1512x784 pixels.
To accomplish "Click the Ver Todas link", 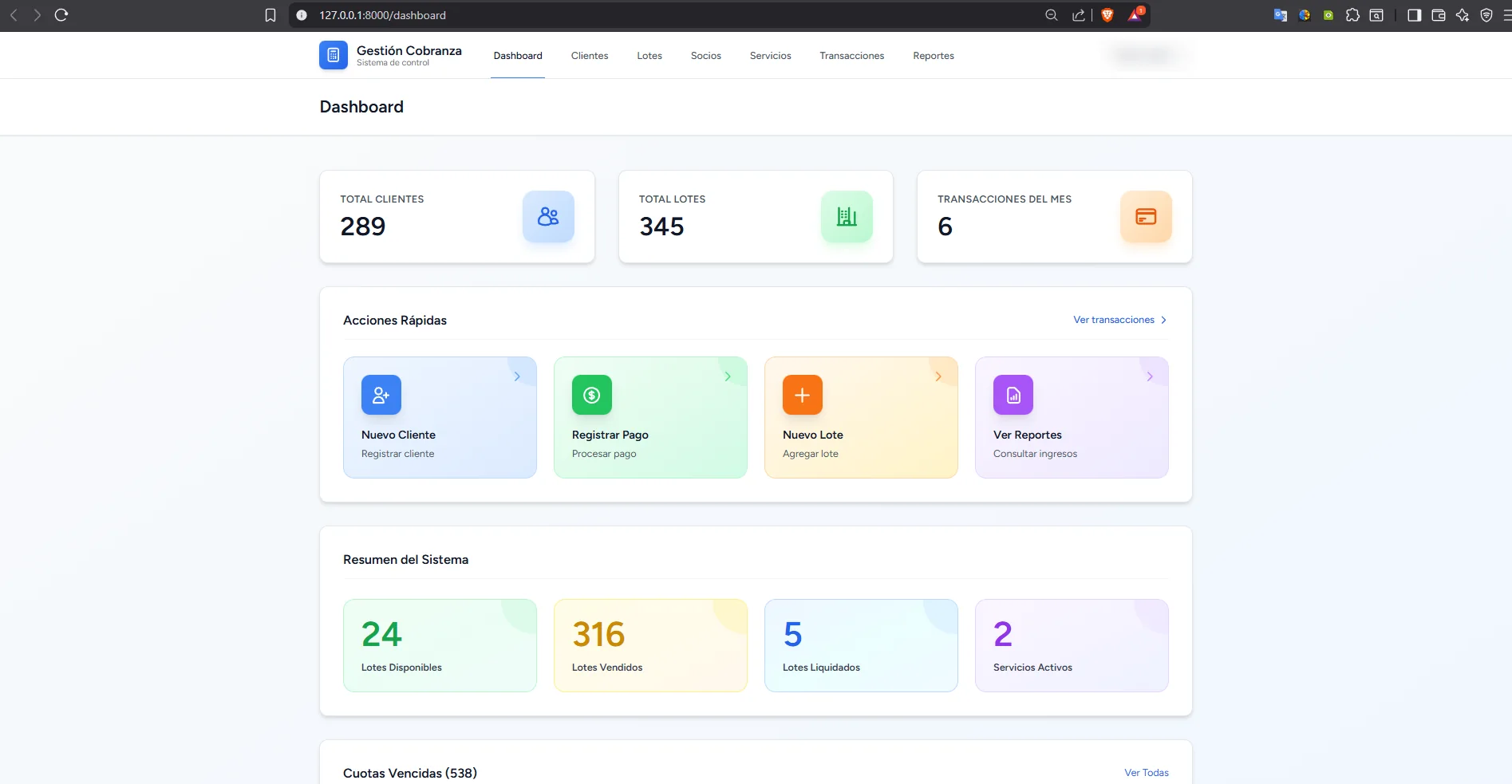I will point(1147,773).
